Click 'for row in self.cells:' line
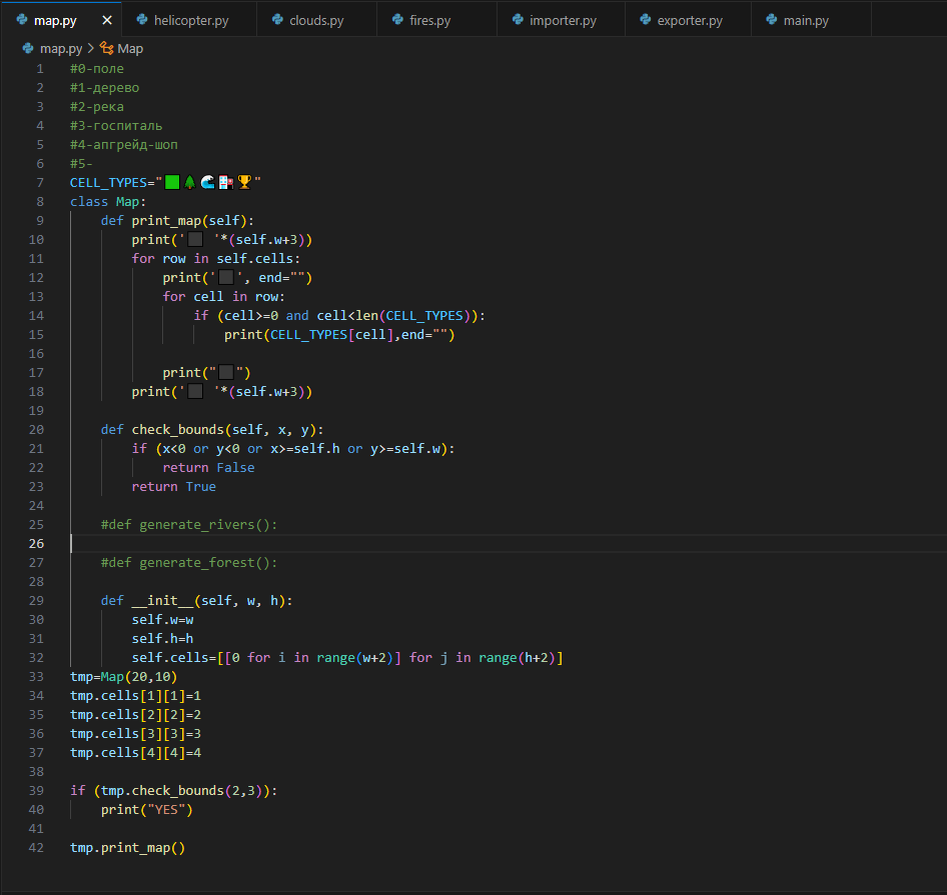The width and height of the screenshot is (947, 895). (x=216, y=258)
